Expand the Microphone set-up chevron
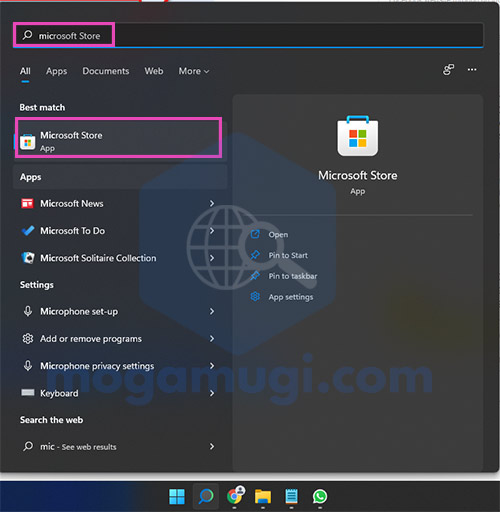Viewport: 500px width, 512px height. click(x=212, y=311)
